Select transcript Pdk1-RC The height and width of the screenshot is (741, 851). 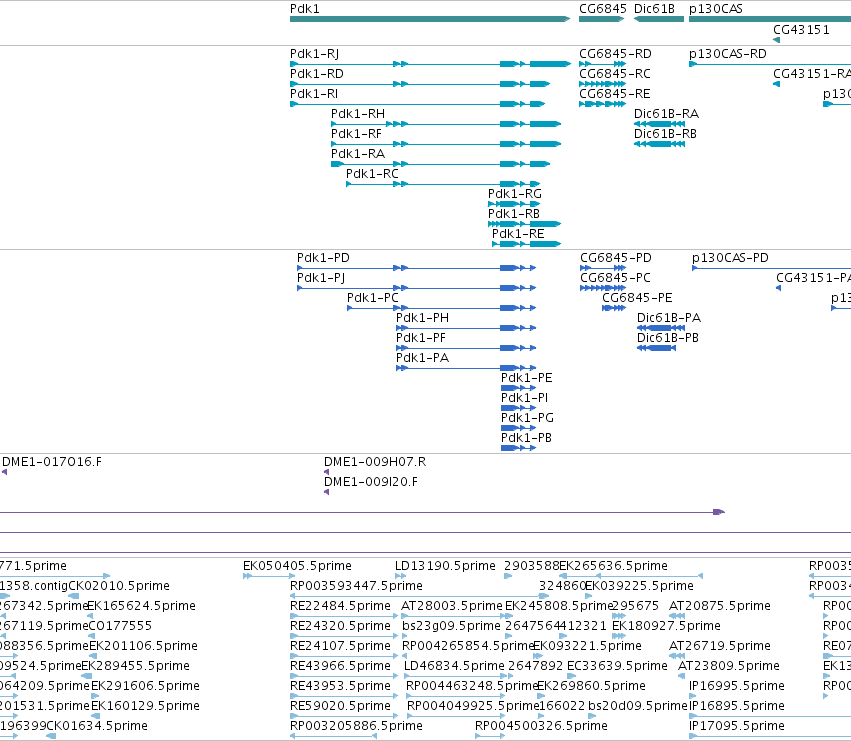[x=443, y=184]
